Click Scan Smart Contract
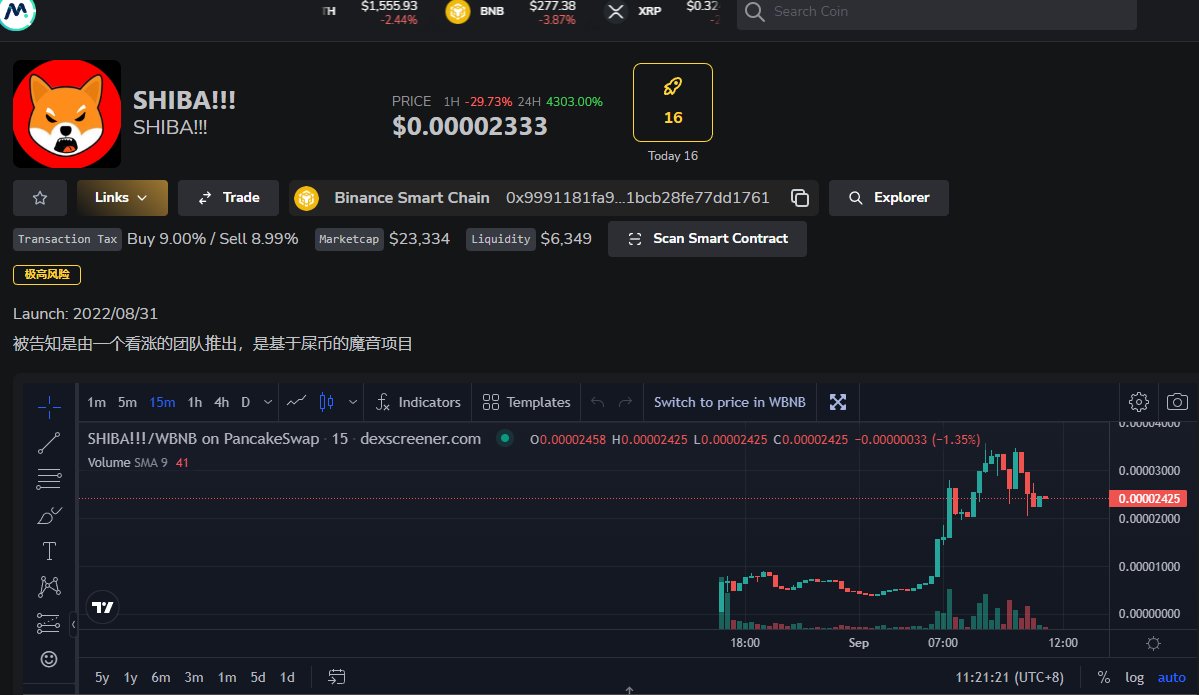The width and height of the screenshot is (1199, 695). point(707,239)
